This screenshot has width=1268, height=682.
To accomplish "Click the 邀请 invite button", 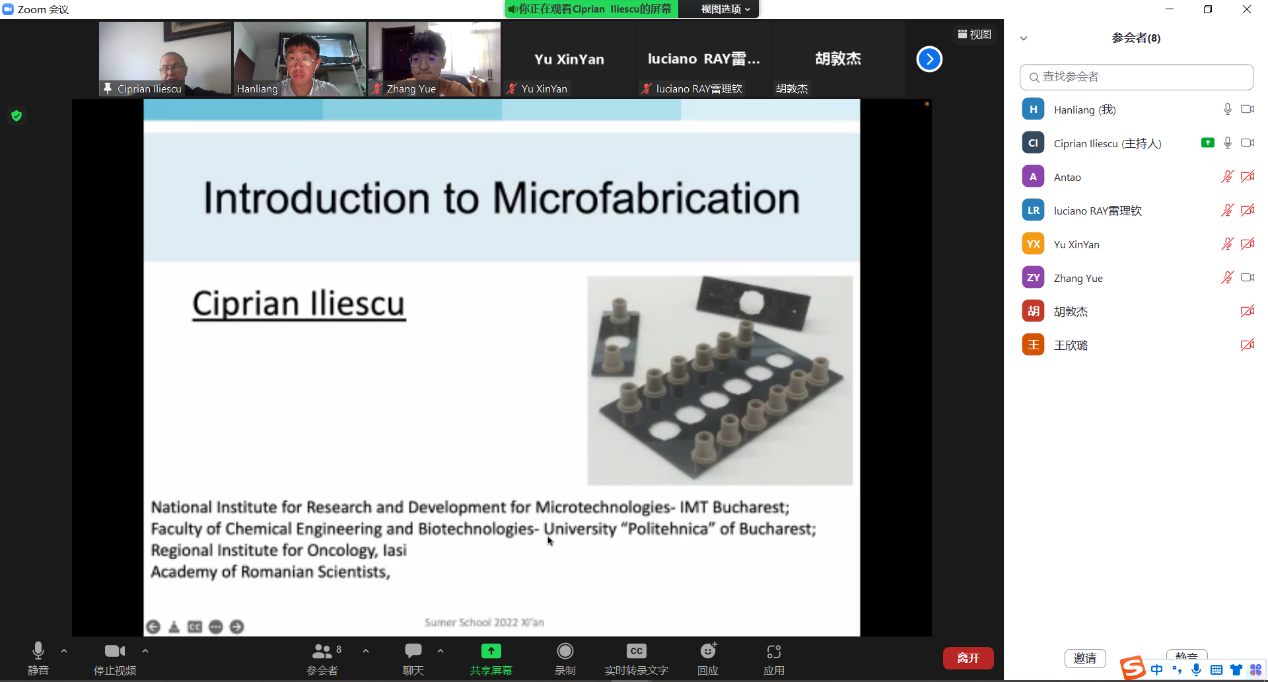I will click(x=1085, y=658).
